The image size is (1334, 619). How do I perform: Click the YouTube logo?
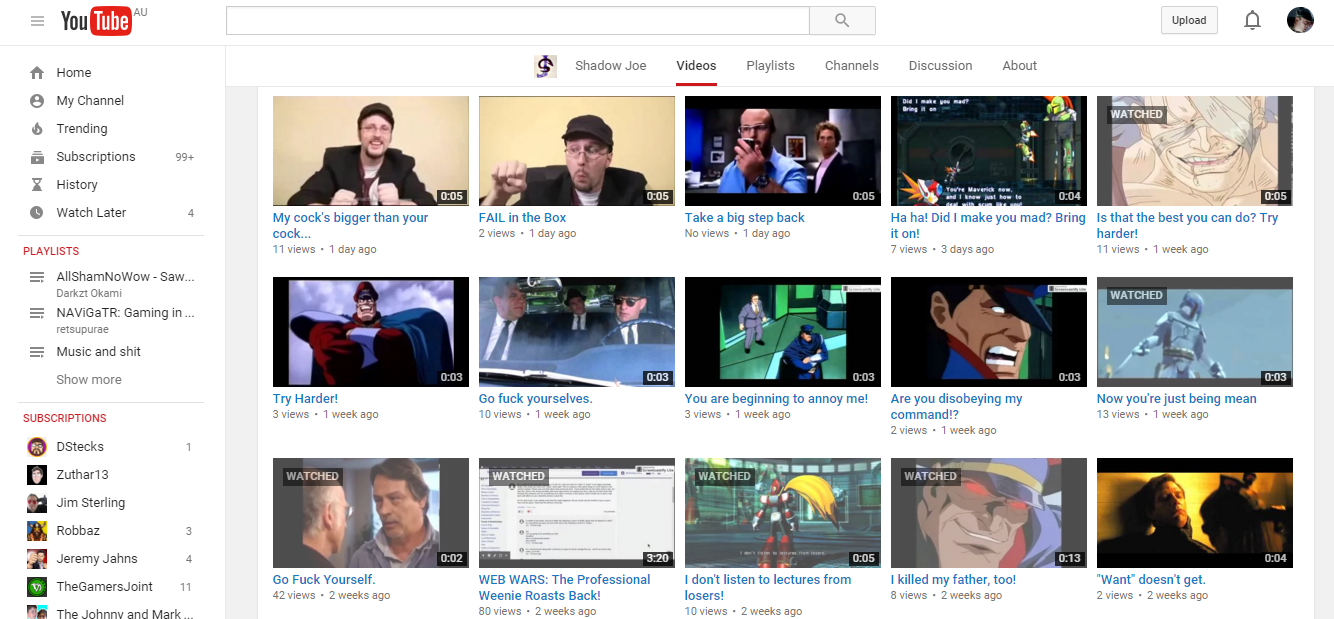(96, 20)
